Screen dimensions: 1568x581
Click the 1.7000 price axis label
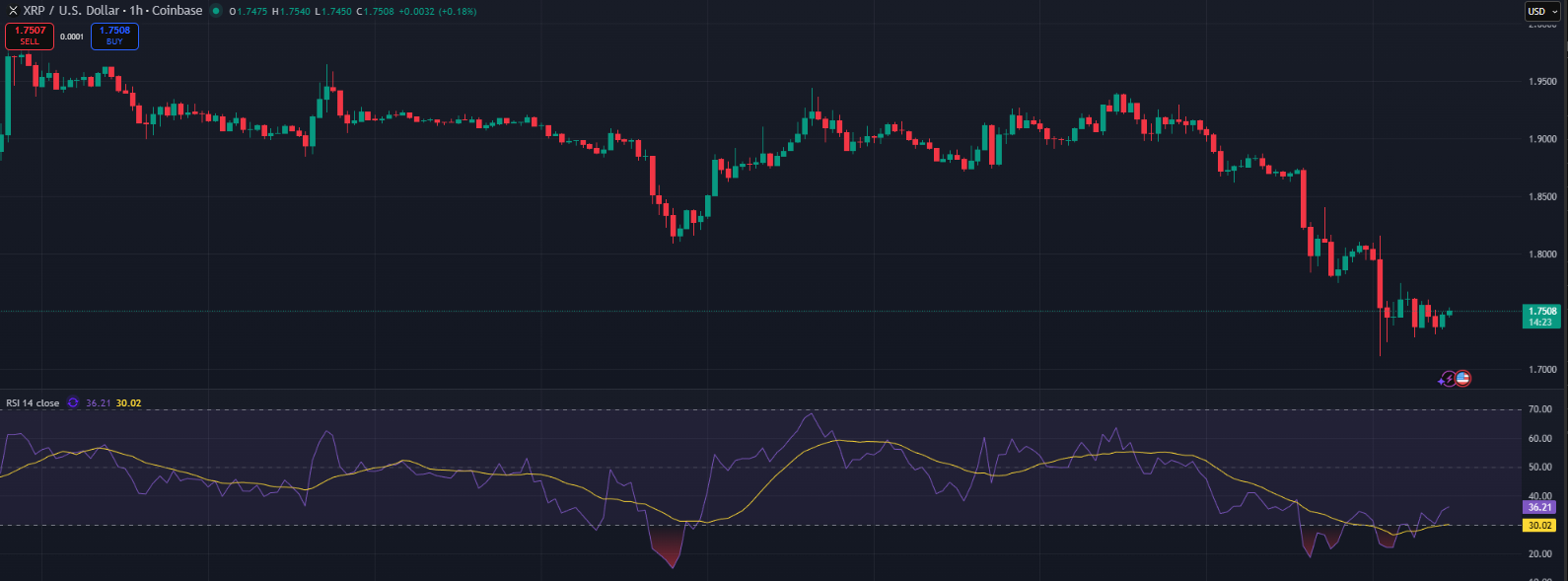(1542, 370)
